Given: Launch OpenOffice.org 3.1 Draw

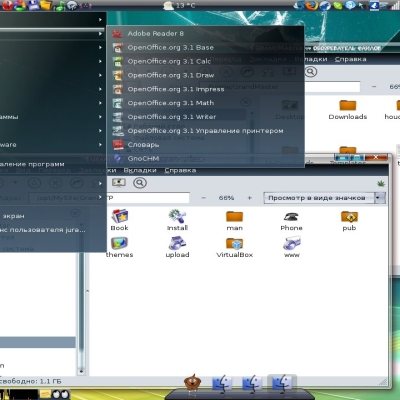Looking at the screenshot, I should click(171, 75).
